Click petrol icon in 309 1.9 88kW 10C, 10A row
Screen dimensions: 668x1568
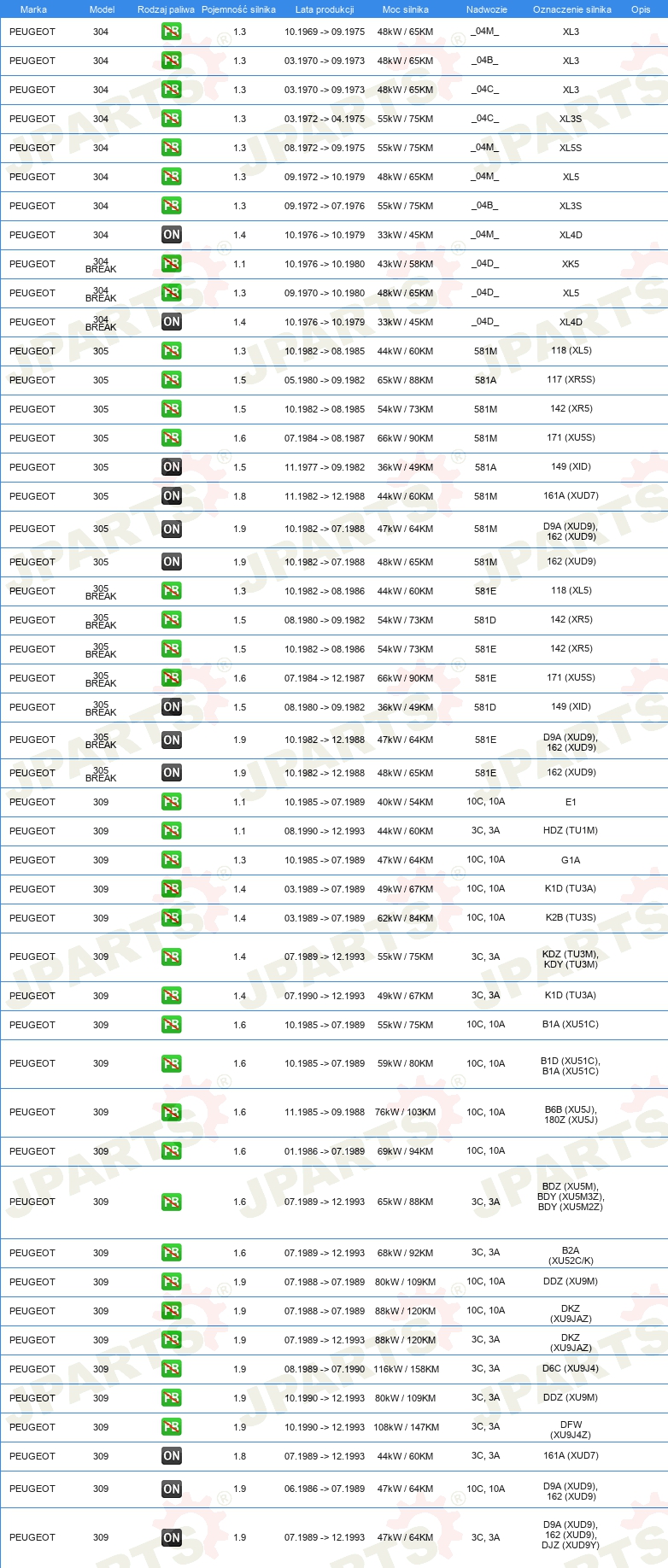click(172, 1311)
